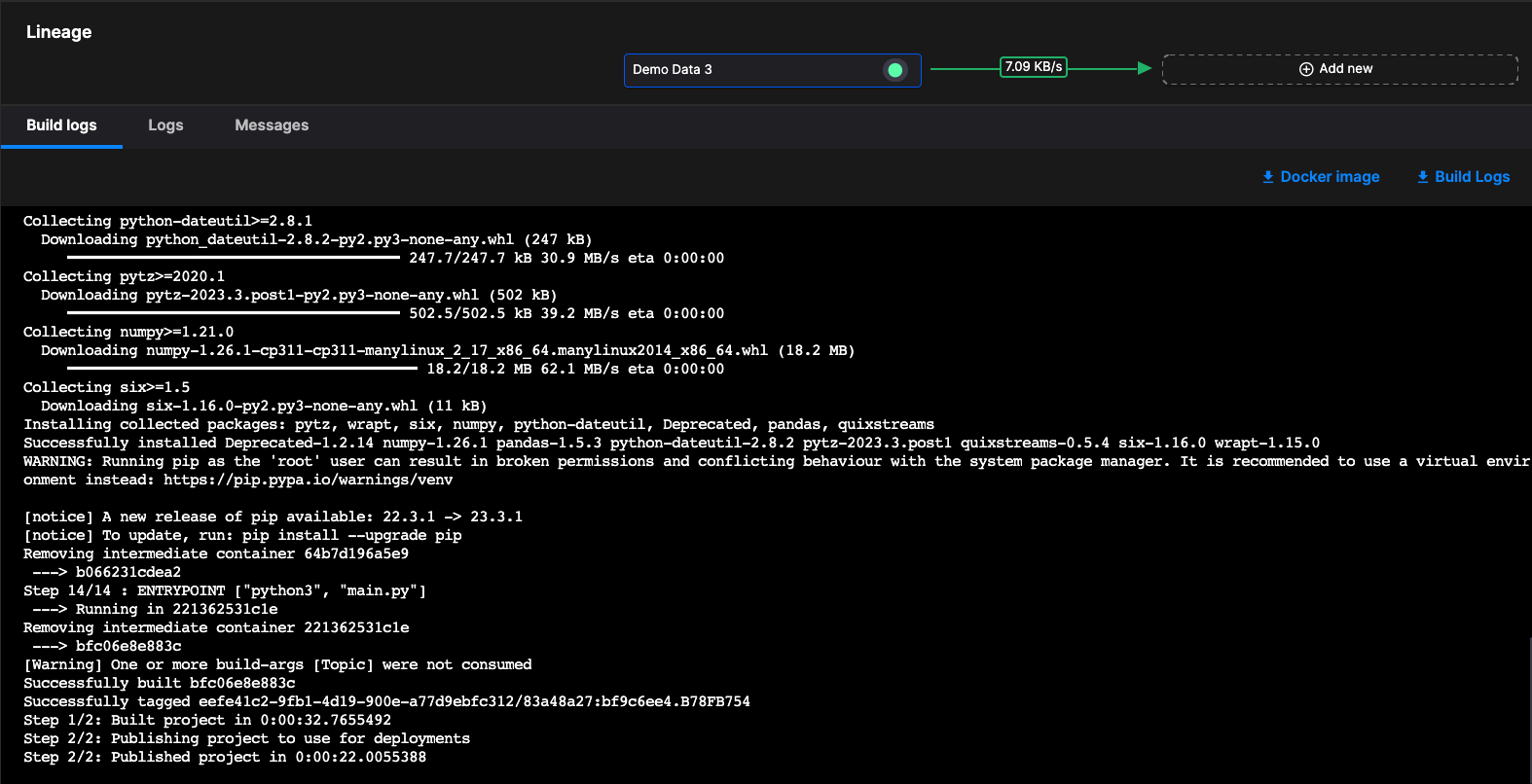Download Build Logs via the link text
This screenshot has height=784, width=1532.
pos(1472,177)
